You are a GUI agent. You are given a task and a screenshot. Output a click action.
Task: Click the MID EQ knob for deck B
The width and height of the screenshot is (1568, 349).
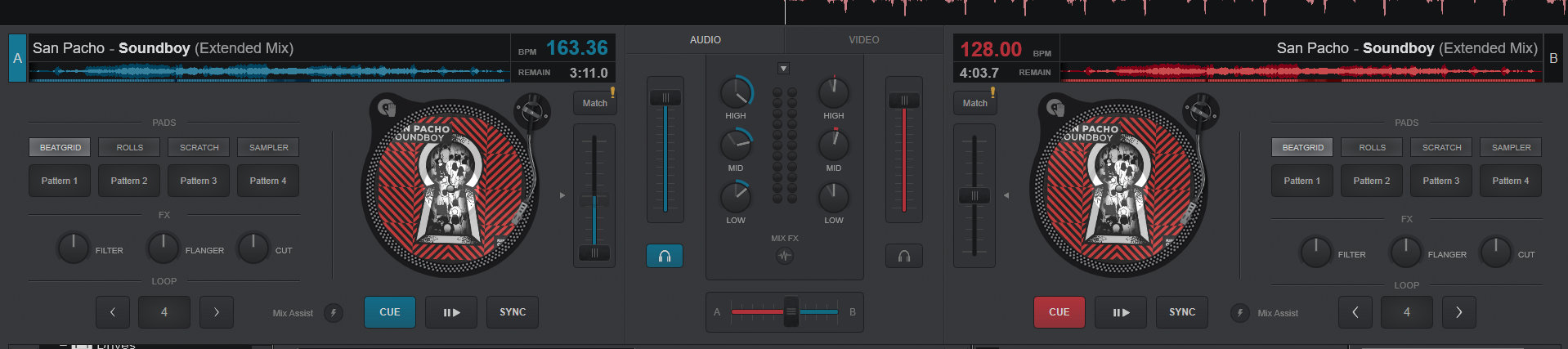[x=834, y=145]
